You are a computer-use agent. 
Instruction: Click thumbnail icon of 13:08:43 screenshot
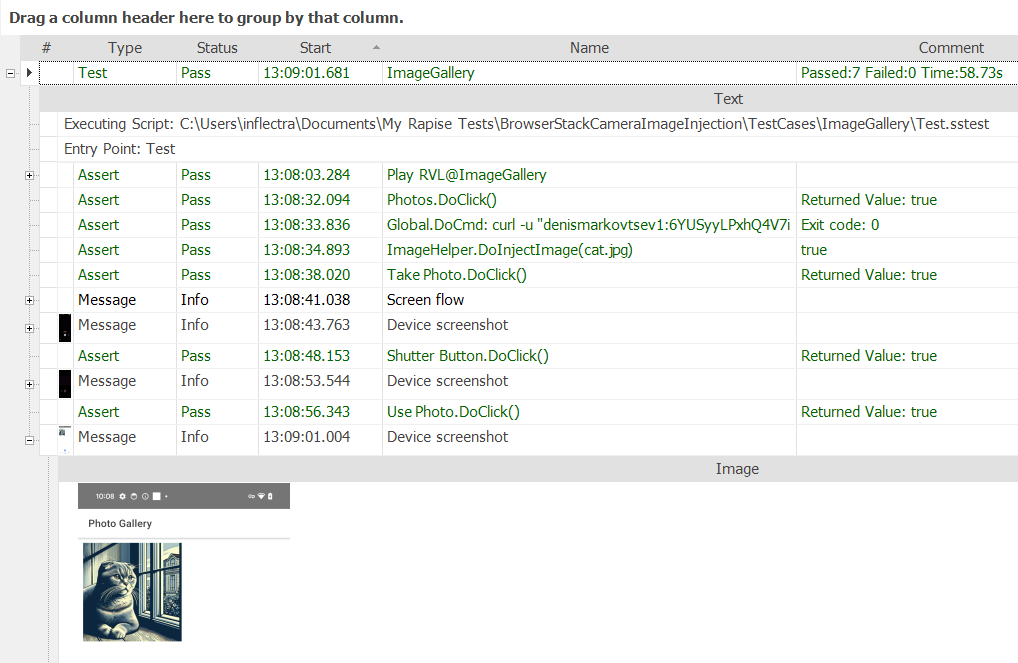pyautogui.click(x=65, y=328)
